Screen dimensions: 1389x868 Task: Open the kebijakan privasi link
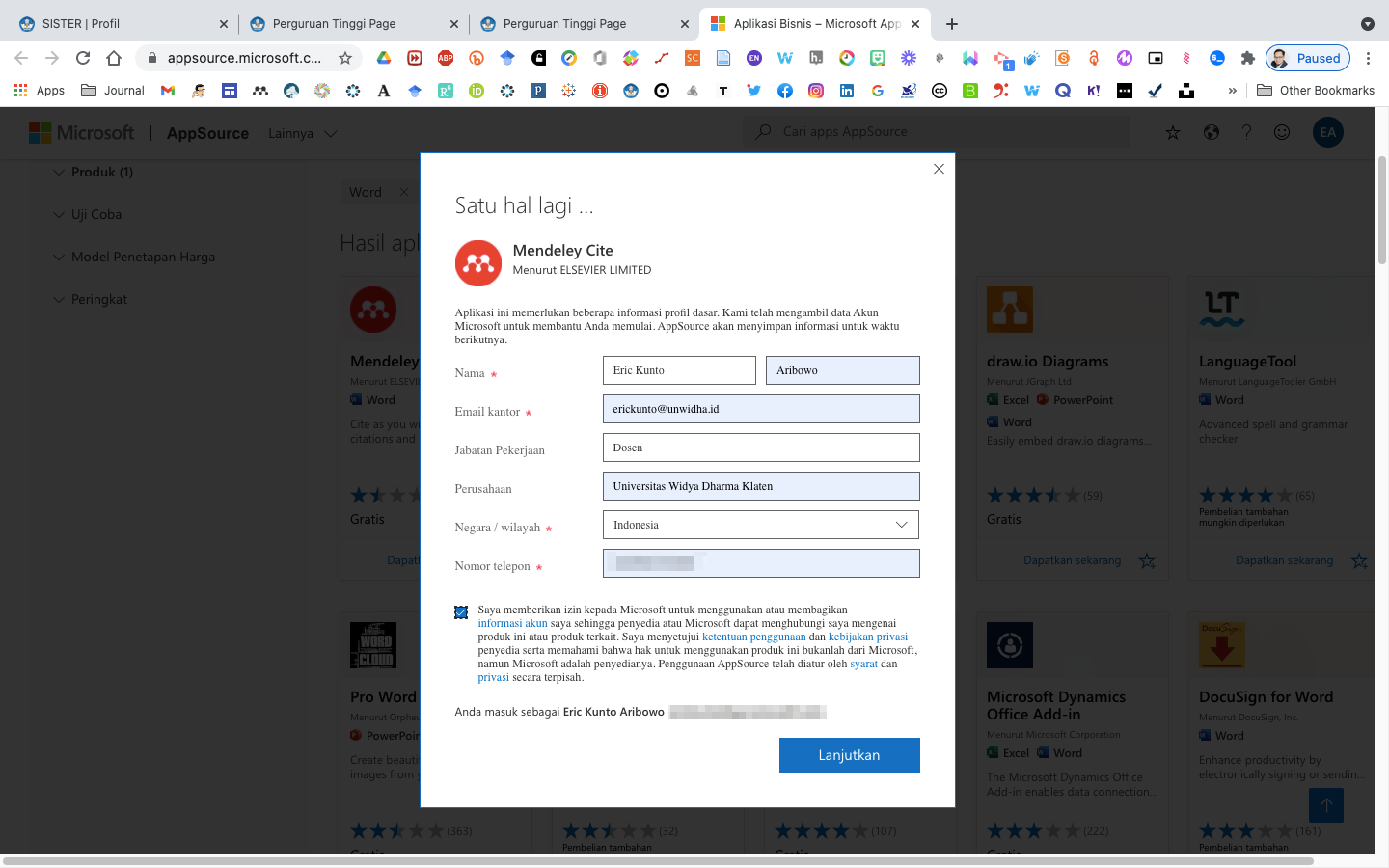868,637
